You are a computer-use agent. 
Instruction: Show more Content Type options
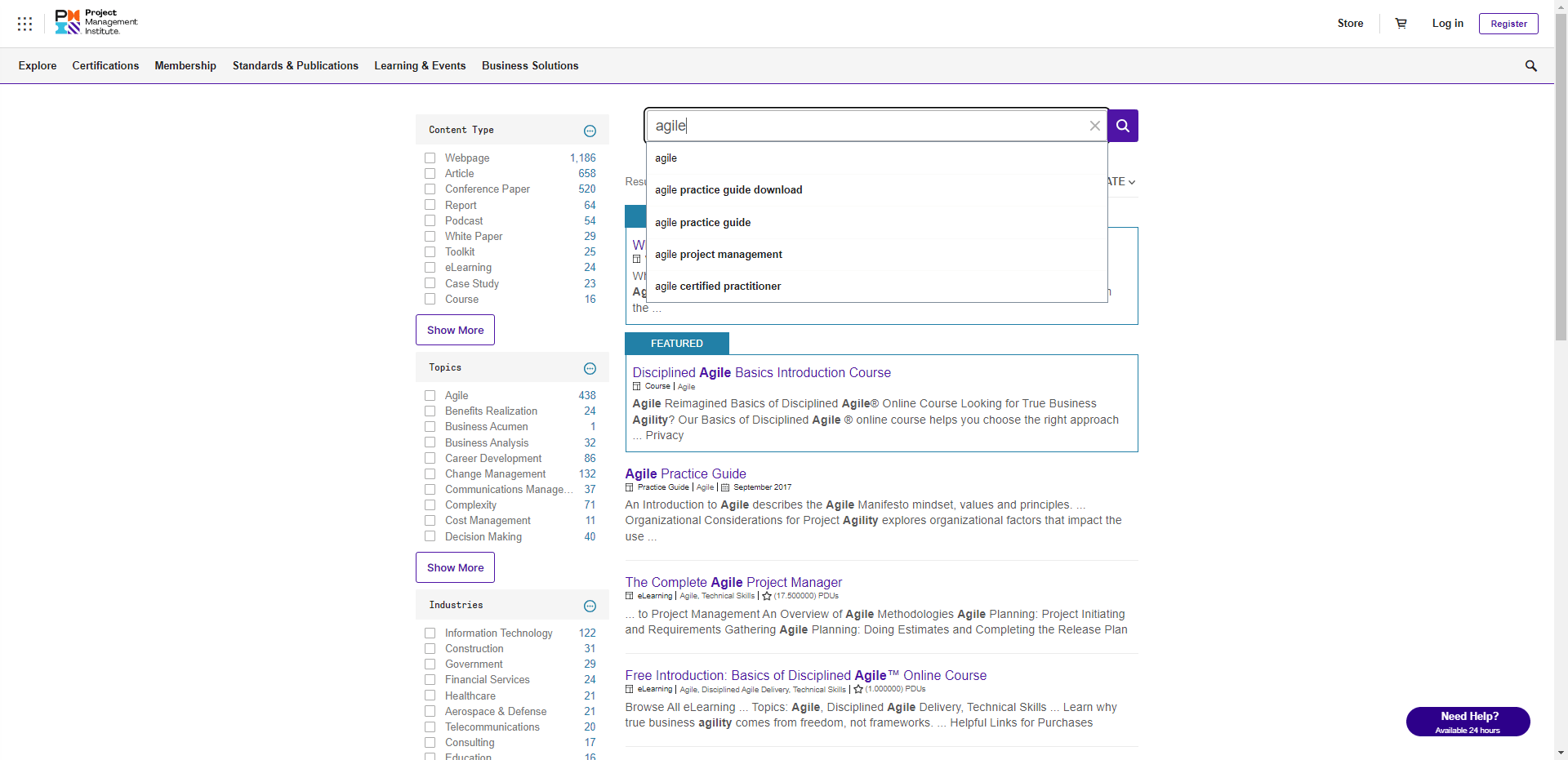[x=455, y=330]
